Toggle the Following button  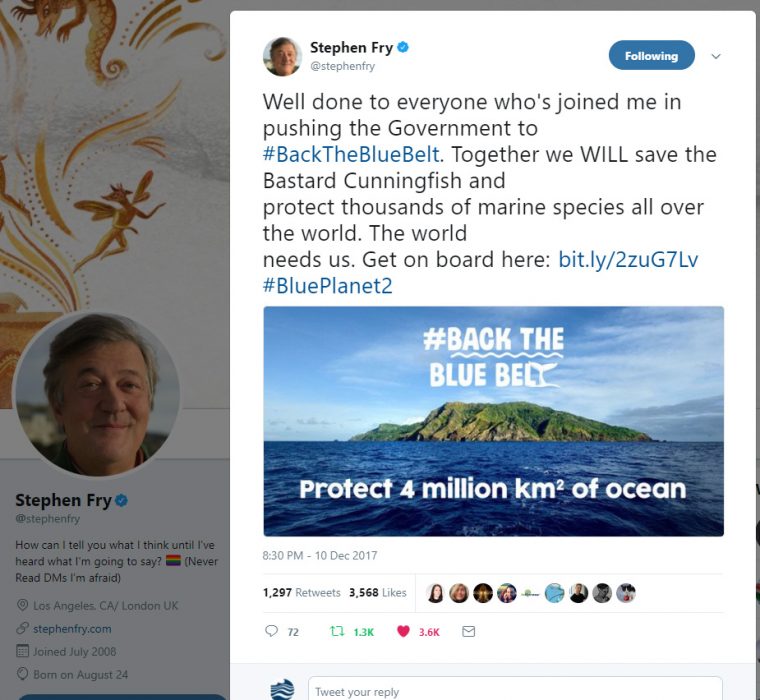pyautogui.click(x=651, y=56)
